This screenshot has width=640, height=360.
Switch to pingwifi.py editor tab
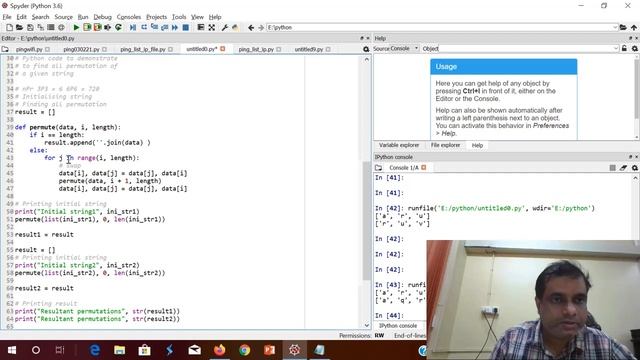[x=29, y=49]
